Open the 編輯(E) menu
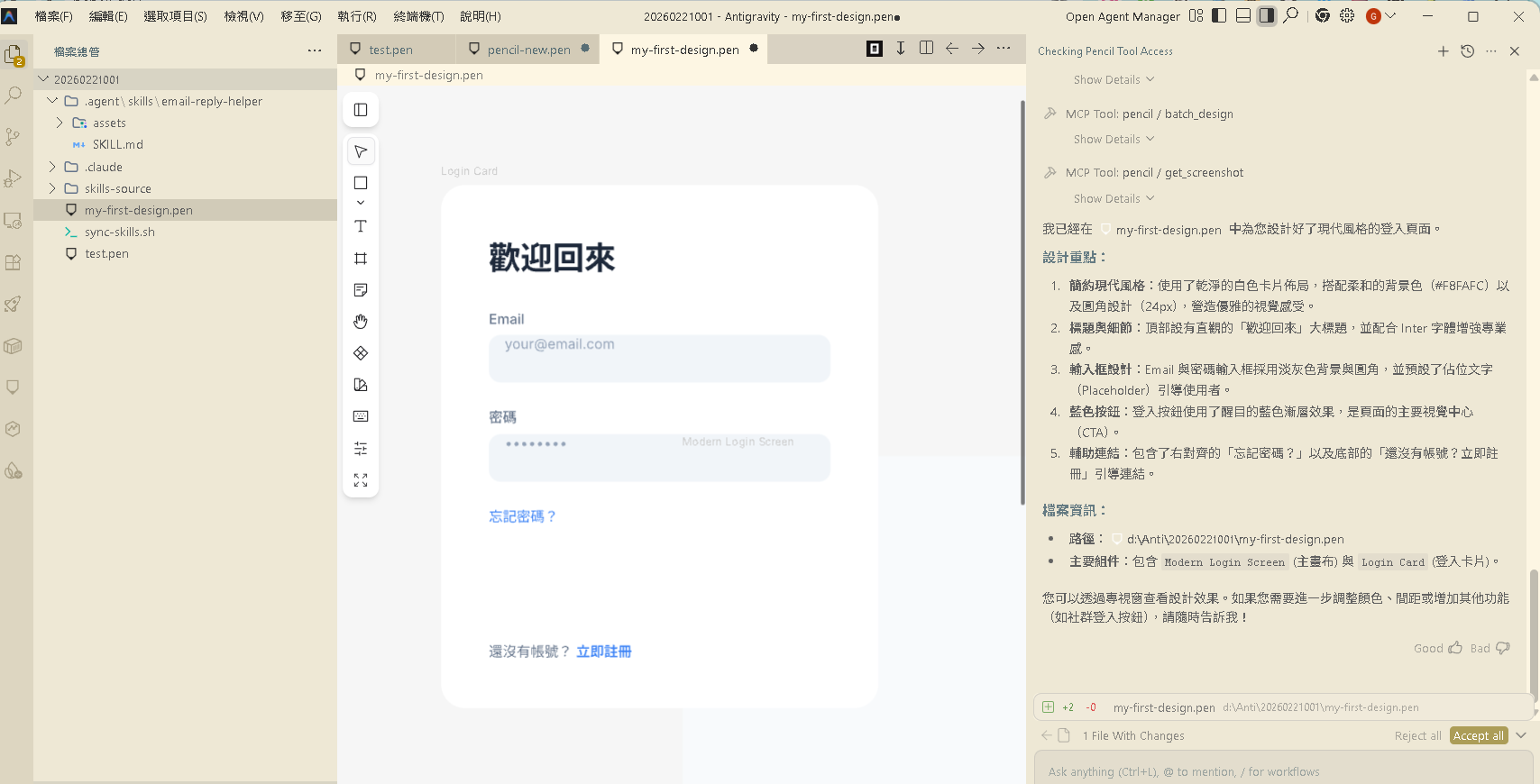The height and width of the screenshot is (784, 1540). pyautogui.click(x=108, y=16)
